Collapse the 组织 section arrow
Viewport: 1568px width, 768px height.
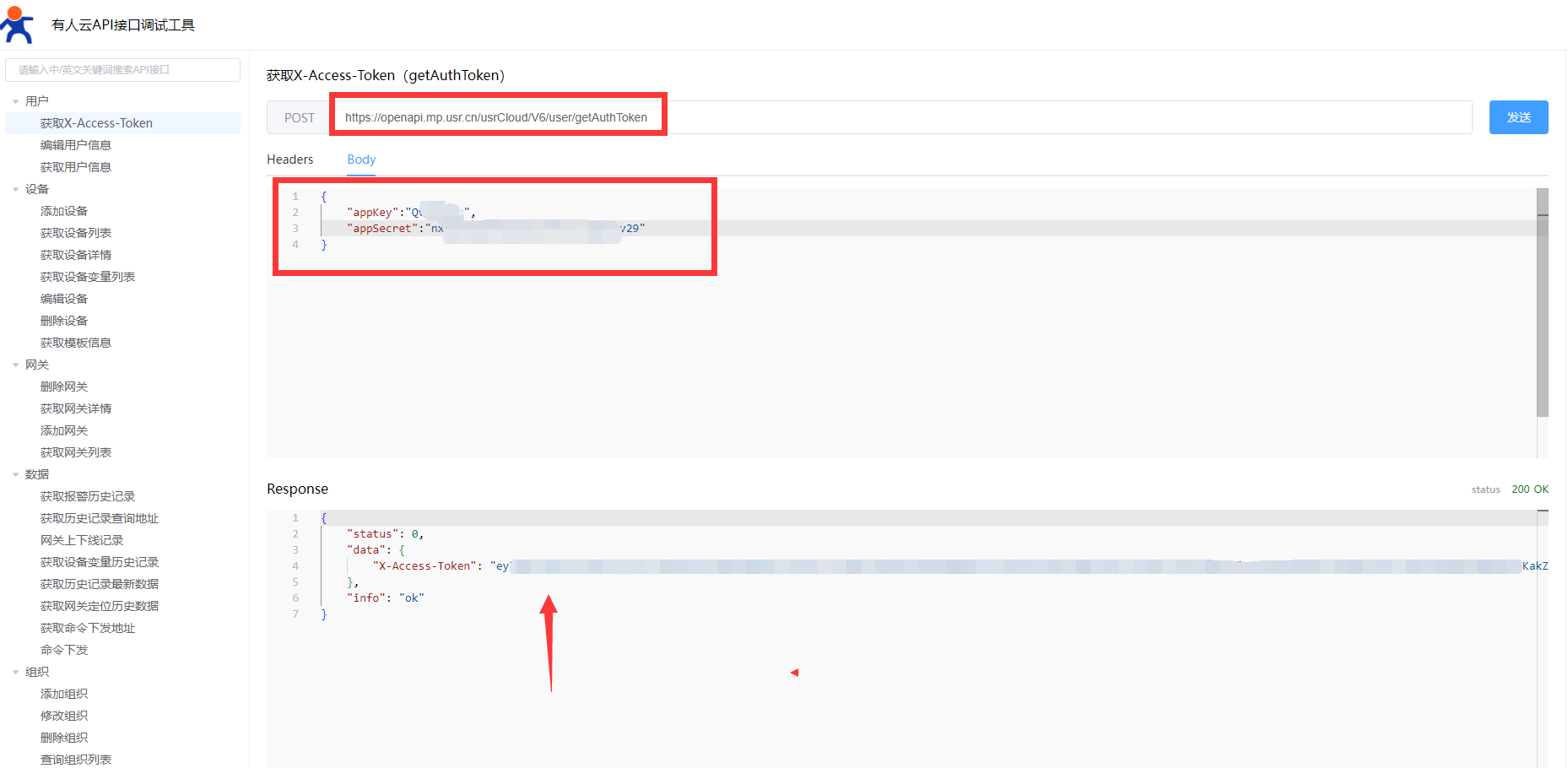(15, 672)
